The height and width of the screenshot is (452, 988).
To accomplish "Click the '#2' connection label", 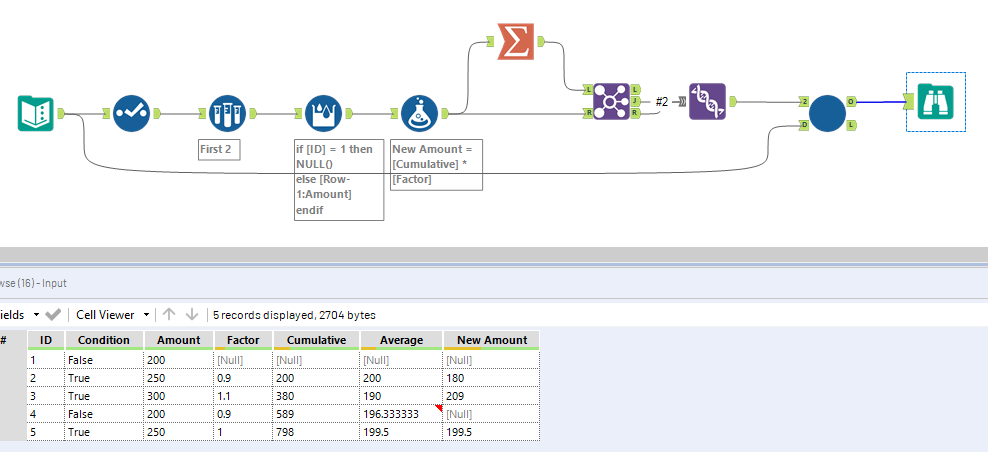I will (x=662, y=101).
